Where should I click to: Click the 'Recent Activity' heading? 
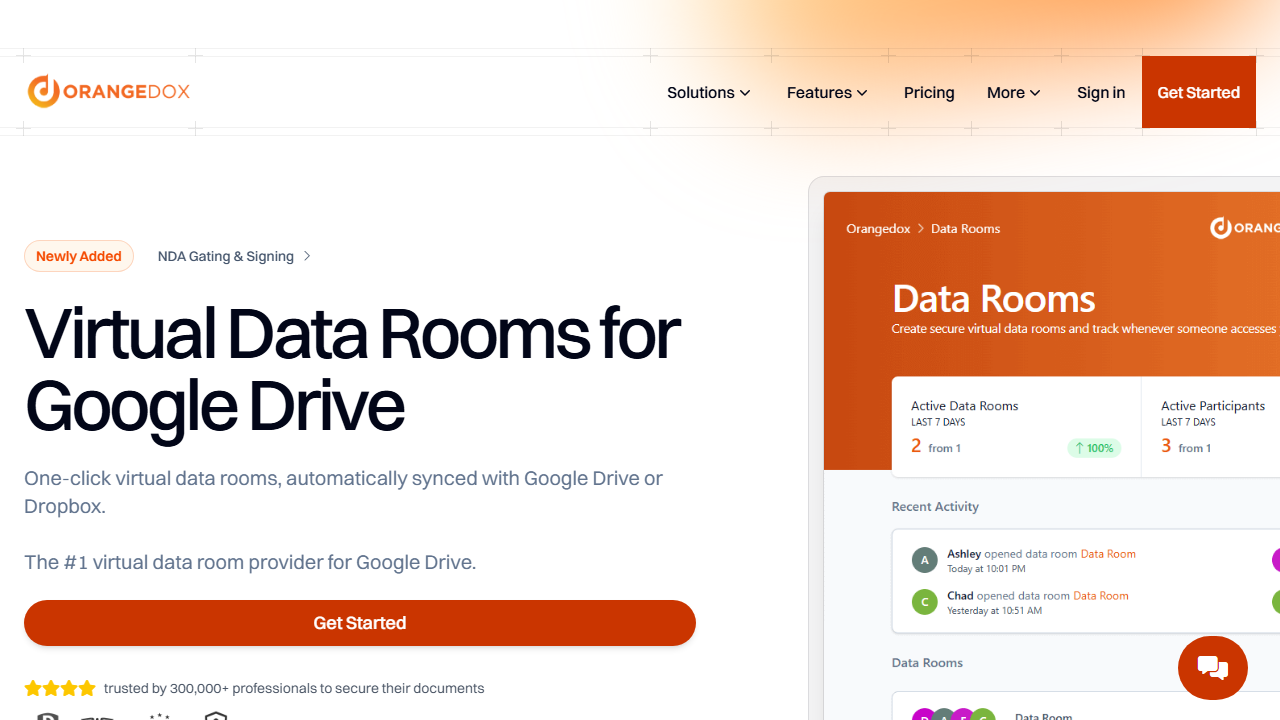pyautogui.click(x=935, y=506)
